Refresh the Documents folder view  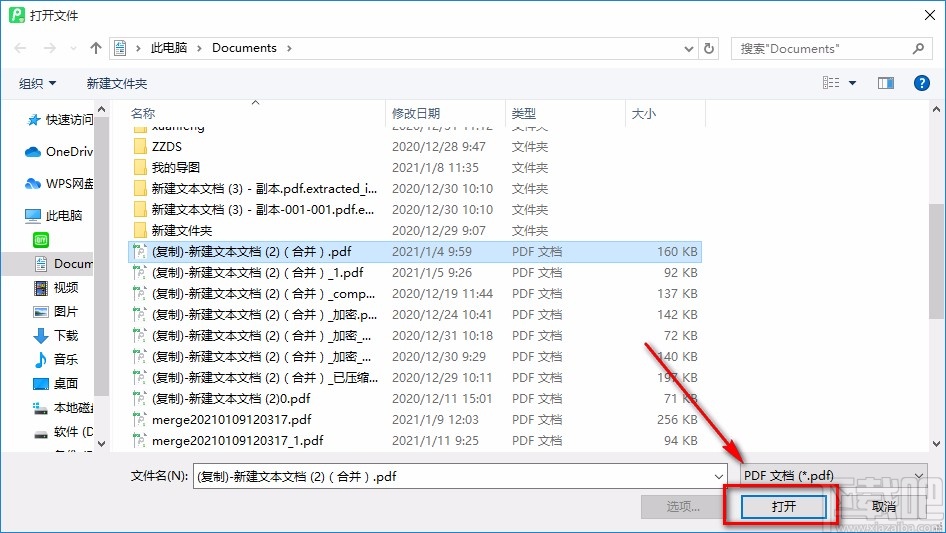(x=709, y=48)
